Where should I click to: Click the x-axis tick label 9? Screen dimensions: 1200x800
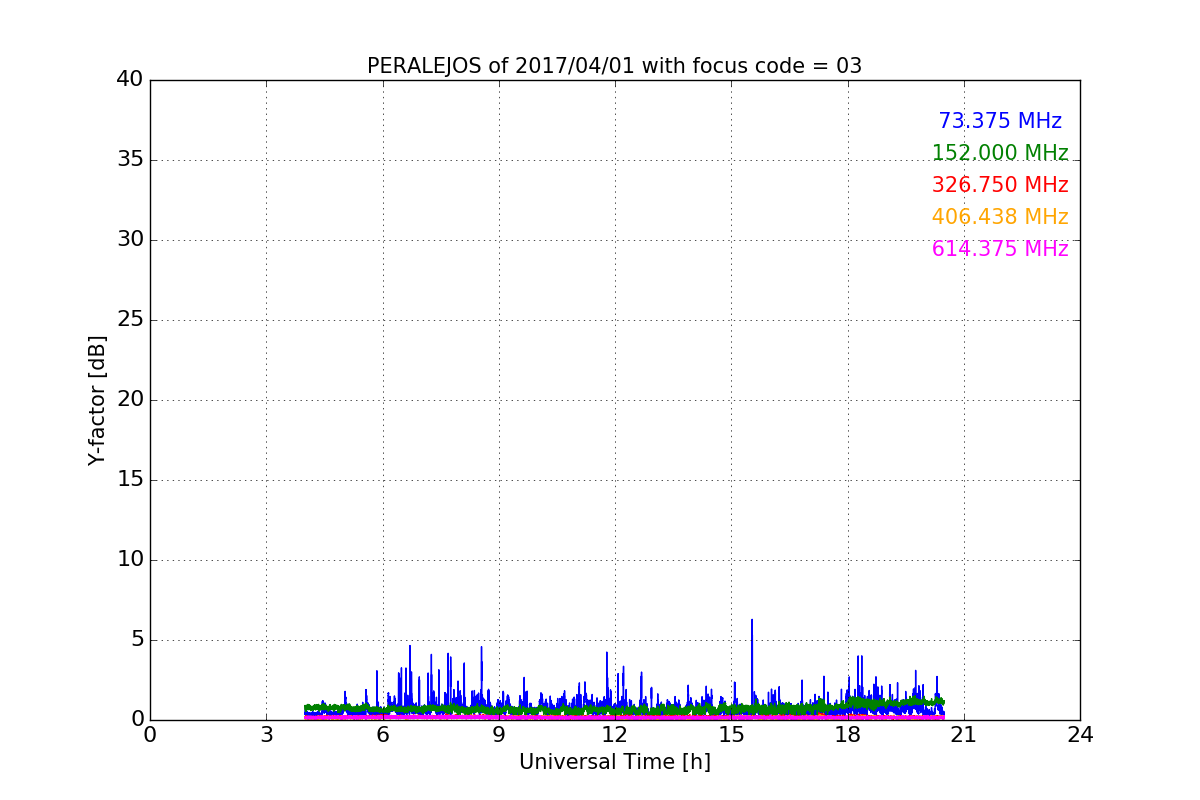point(499,735)
